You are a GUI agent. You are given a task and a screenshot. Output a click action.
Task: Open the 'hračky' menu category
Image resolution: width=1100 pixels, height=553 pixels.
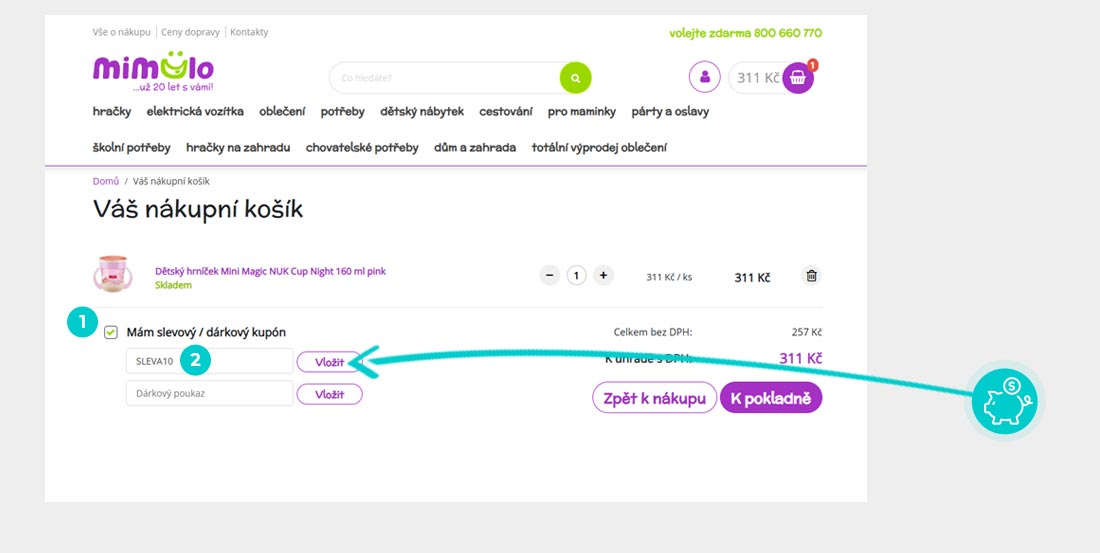click(x=112, y=112)
